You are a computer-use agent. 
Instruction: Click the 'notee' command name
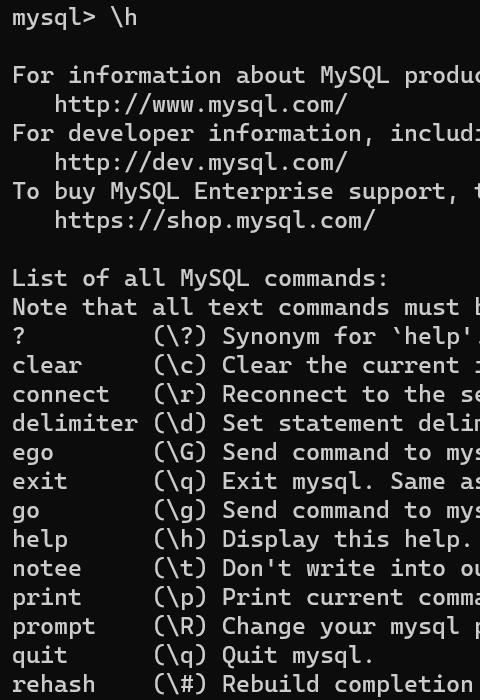(x=47, y=569)
